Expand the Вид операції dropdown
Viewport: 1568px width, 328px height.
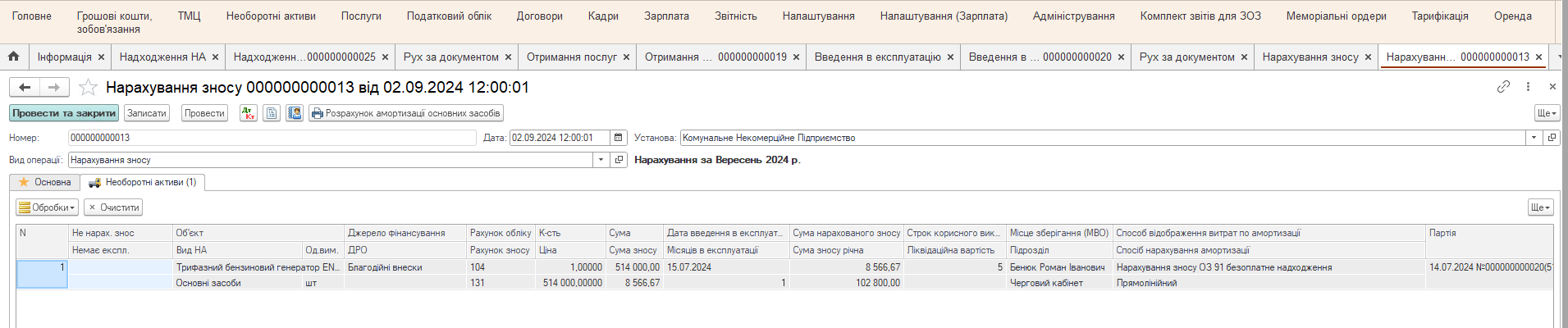601,160
